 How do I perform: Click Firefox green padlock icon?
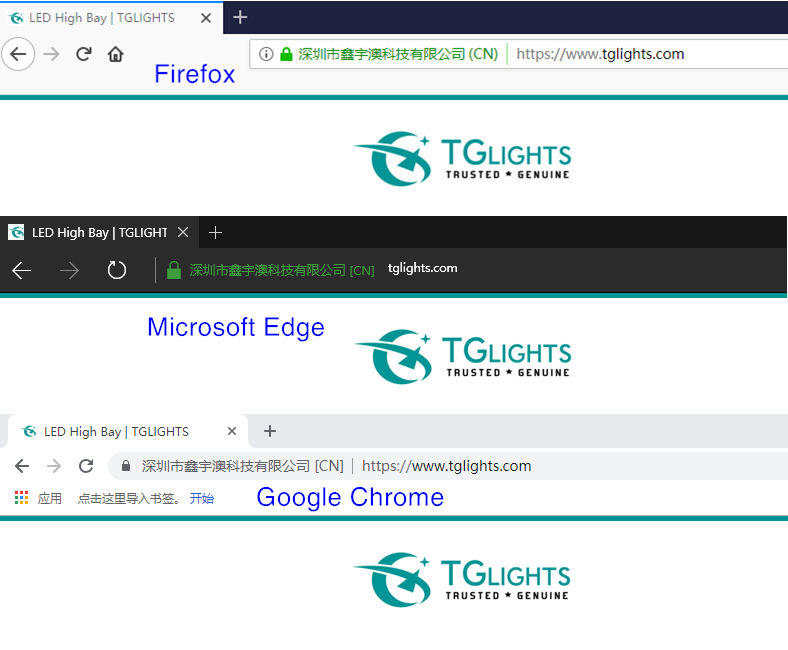[286, 54]
